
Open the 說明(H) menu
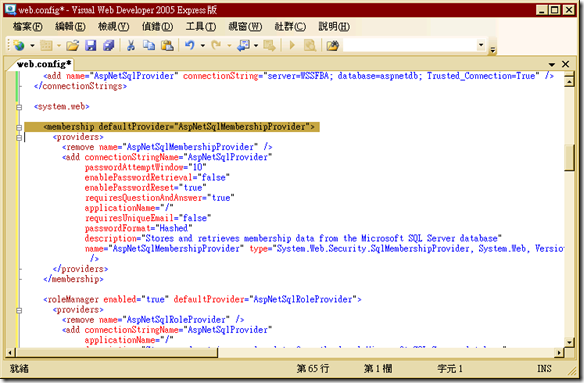click(x=334, y=26)
